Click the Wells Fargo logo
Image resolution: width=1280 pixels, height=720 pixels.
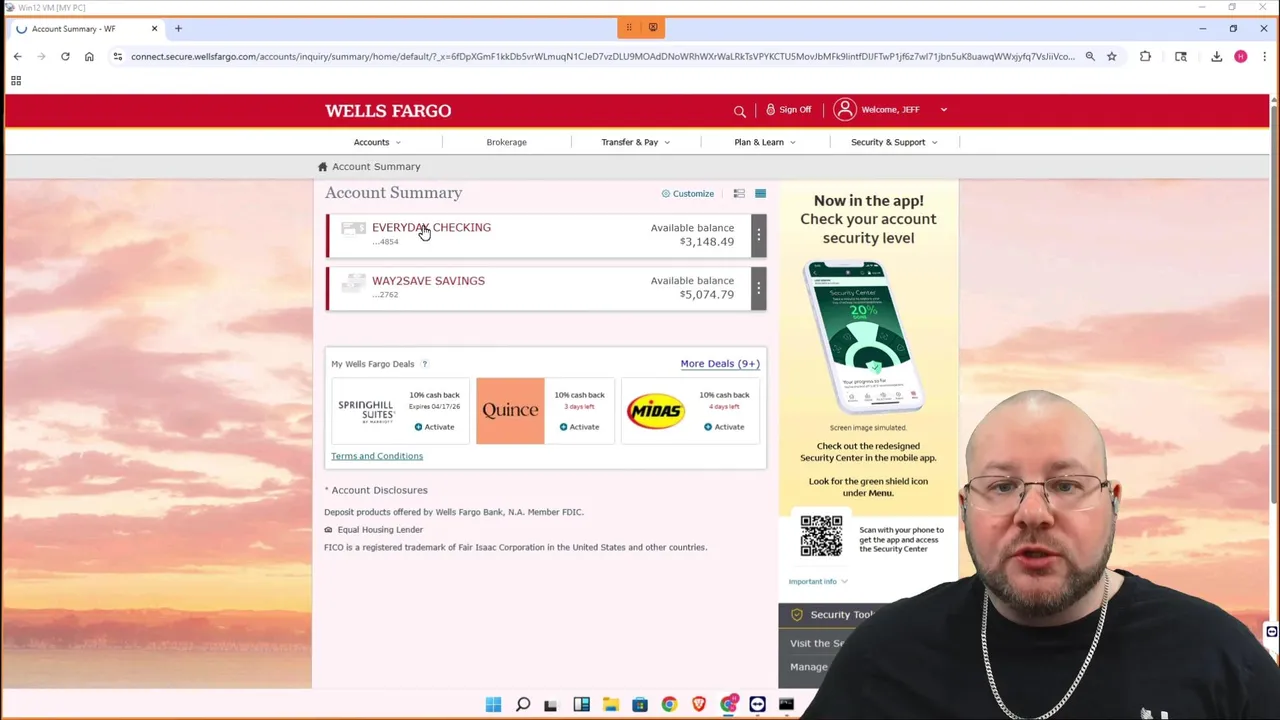click(x=388, y=111)
